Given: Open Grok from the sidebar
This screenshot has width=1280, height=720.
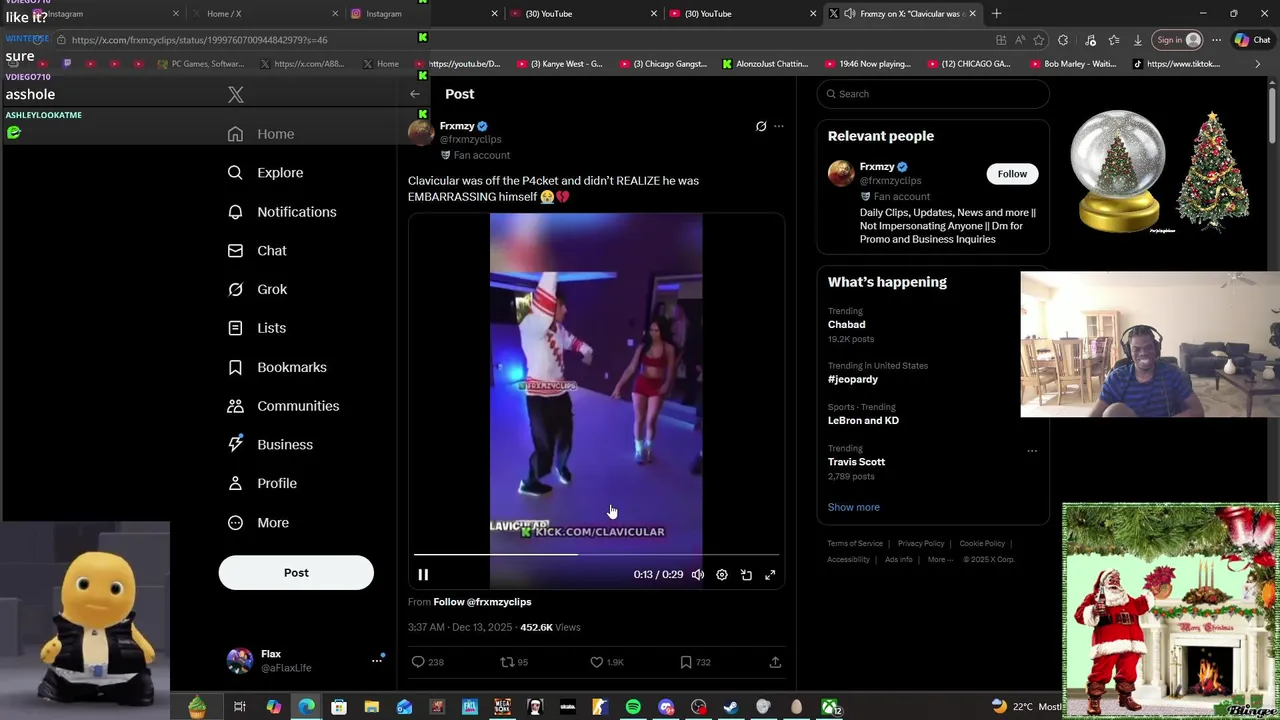Looking at the screenshot, I should click(x=258, y=289).
